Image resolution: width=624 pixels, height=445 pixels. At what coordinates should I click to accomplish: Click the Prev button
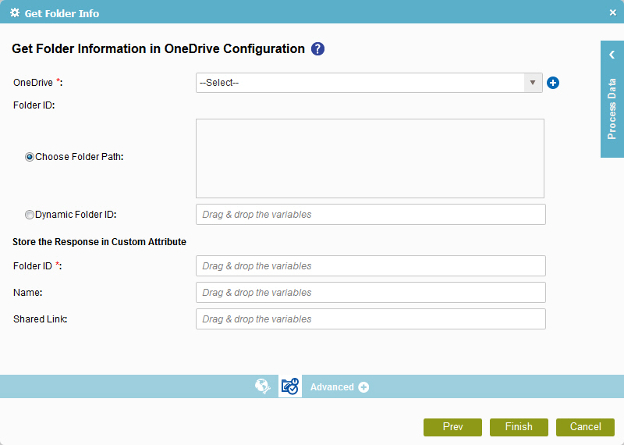tap(452, 427)
